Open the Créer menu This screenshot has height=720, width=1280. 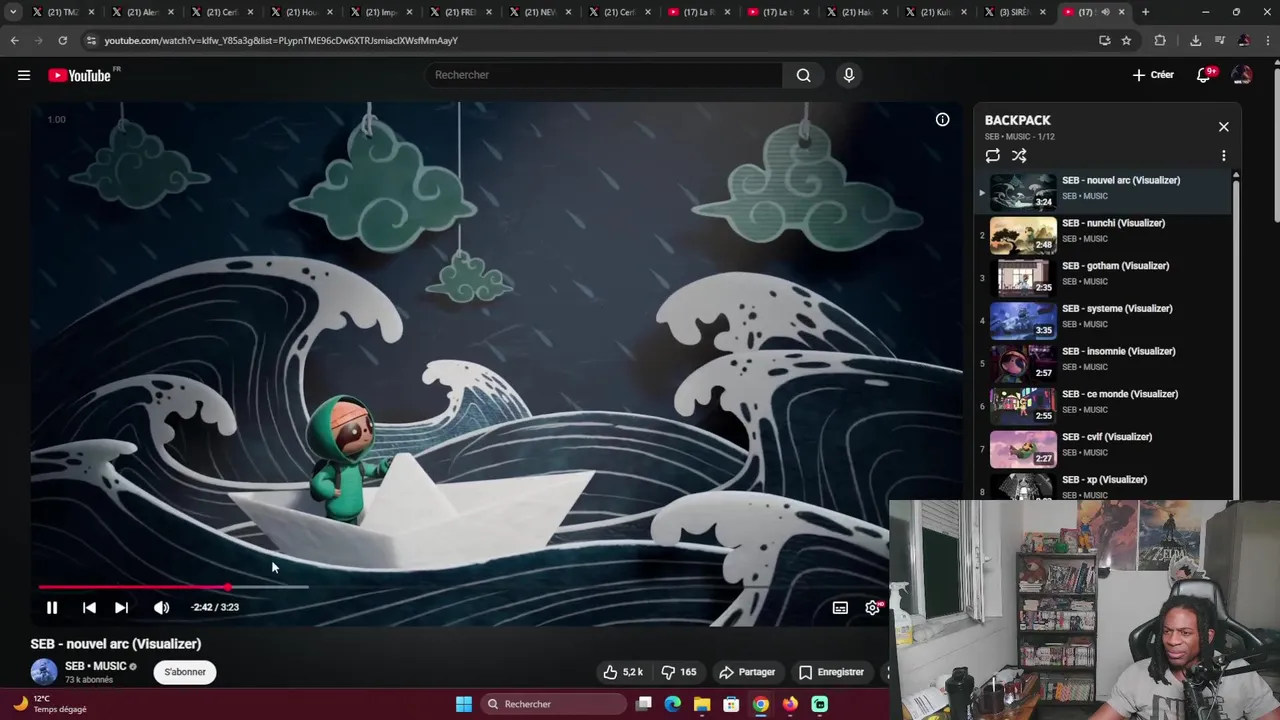pyautogui.click(x=1153, y=75)
